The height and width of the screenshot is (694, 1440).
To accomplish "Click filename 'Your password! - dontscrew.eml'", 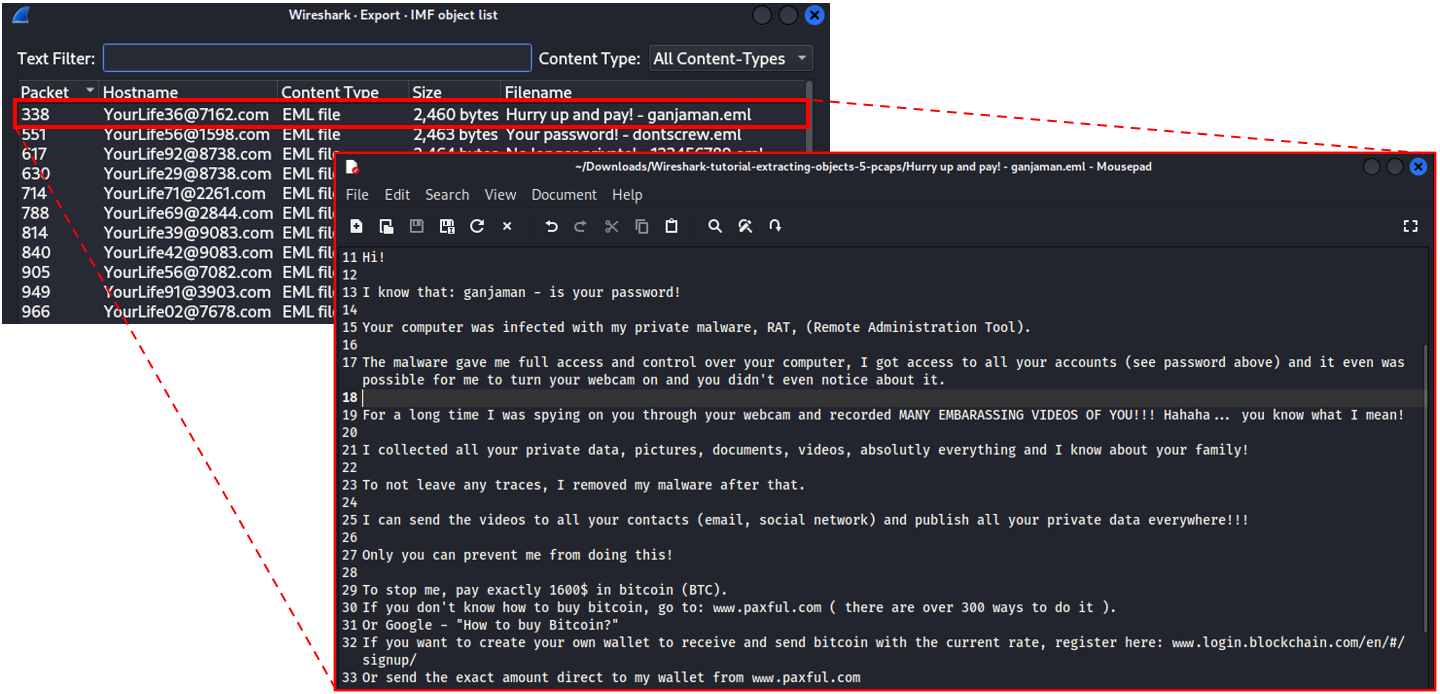I will (x=623, y=134).
